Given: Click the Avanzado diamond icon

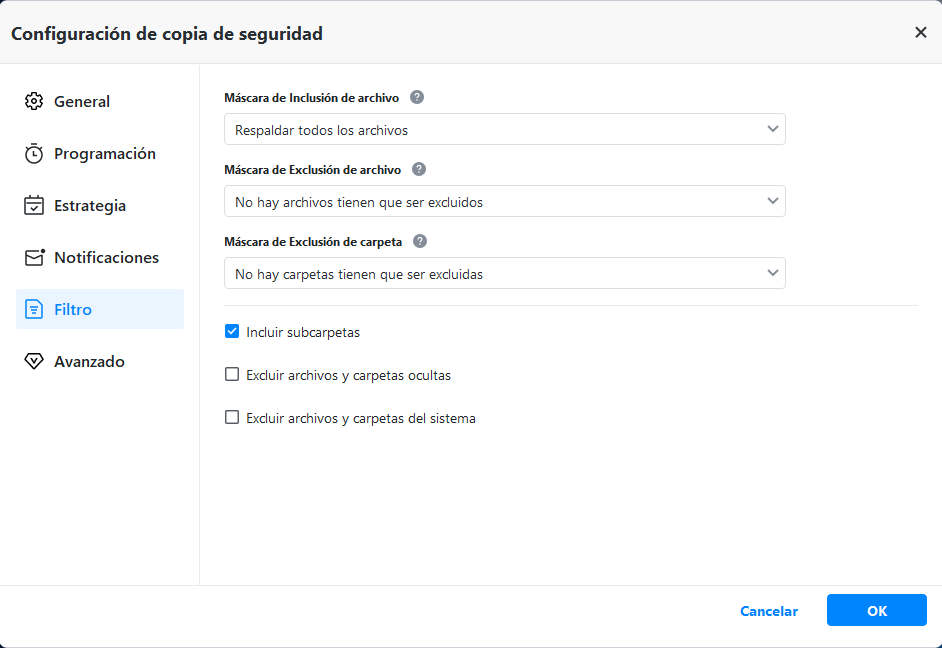Looking at the screenshot, I should point(34,361).
